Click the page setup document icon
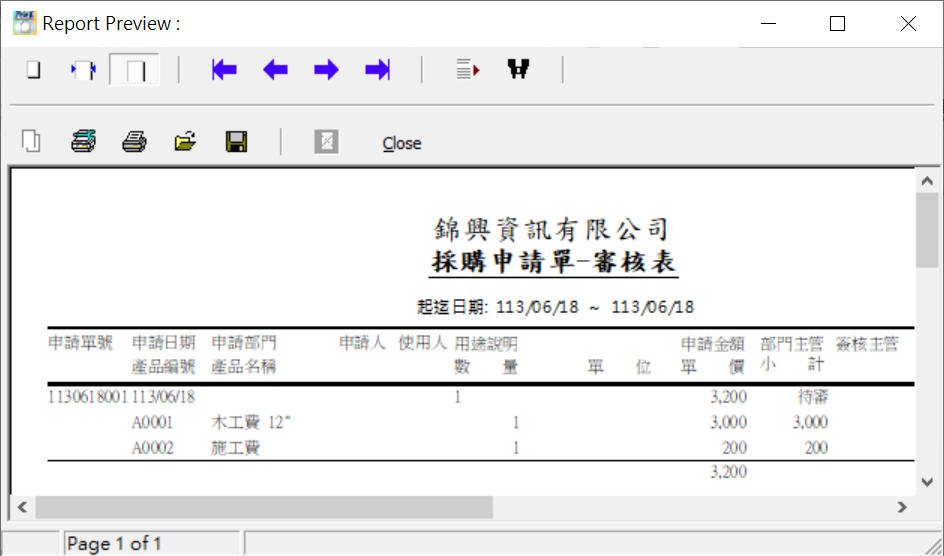The image size is (944, 556). tap(31, 141)
